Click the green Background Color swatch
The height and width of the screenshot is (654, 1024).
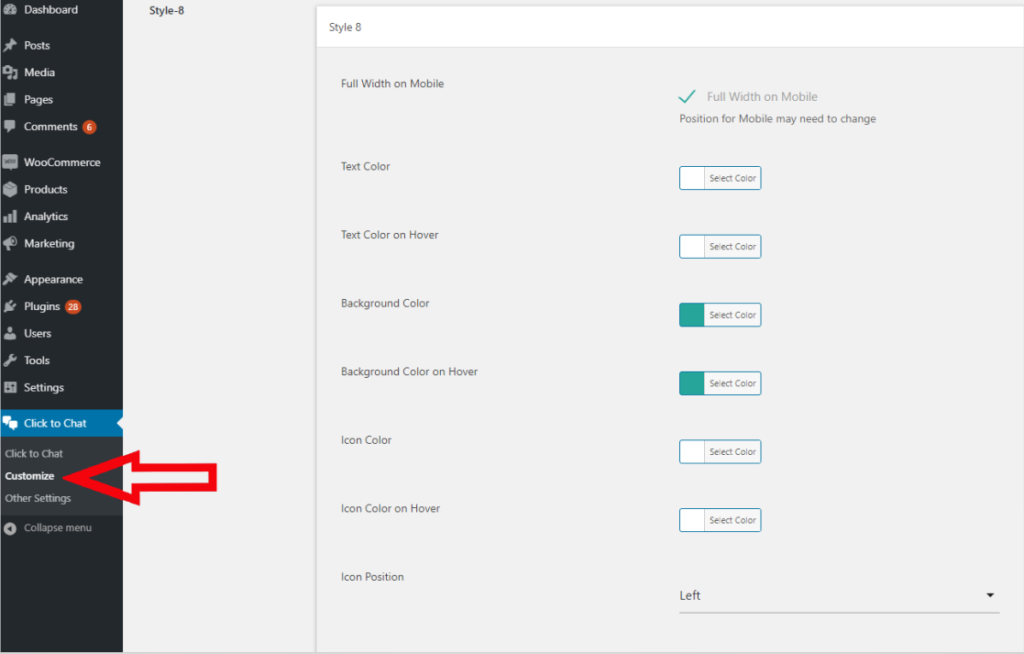[x=692, y=316]
